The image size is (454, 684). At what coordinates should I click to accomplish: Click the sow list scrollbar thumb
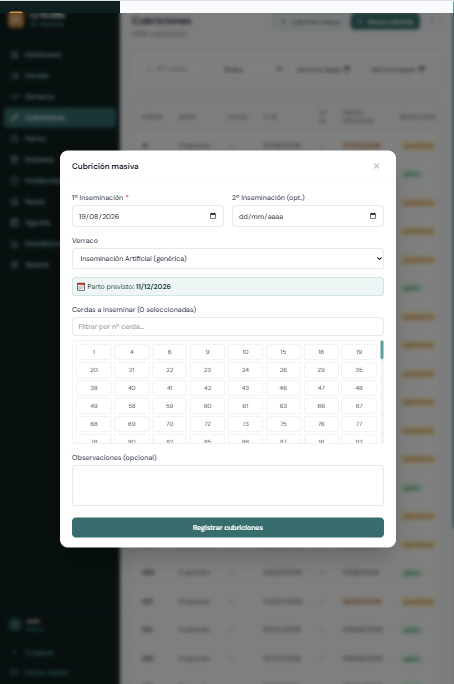[382, 350]
